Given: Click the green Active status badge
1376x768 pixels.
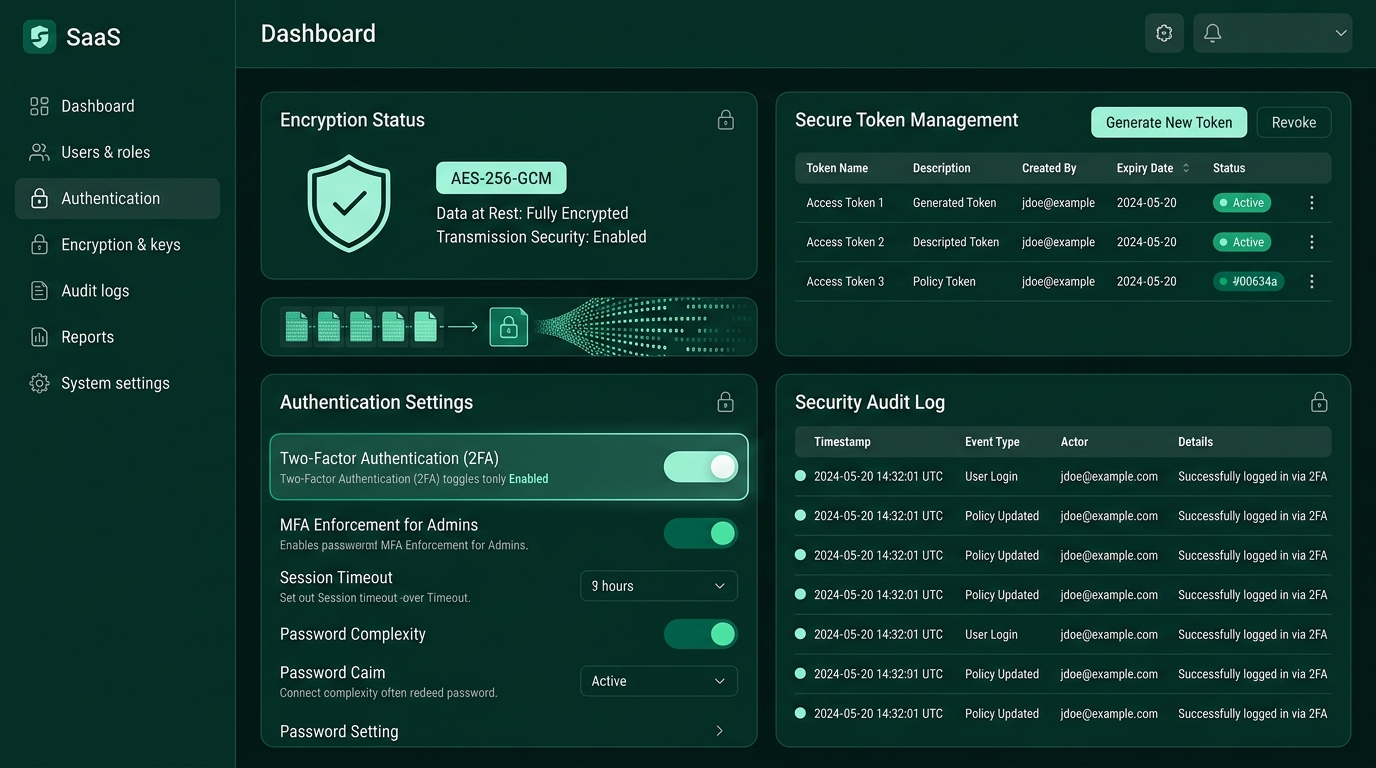Looking at the screenshot, I should (x=1241, y=202).
